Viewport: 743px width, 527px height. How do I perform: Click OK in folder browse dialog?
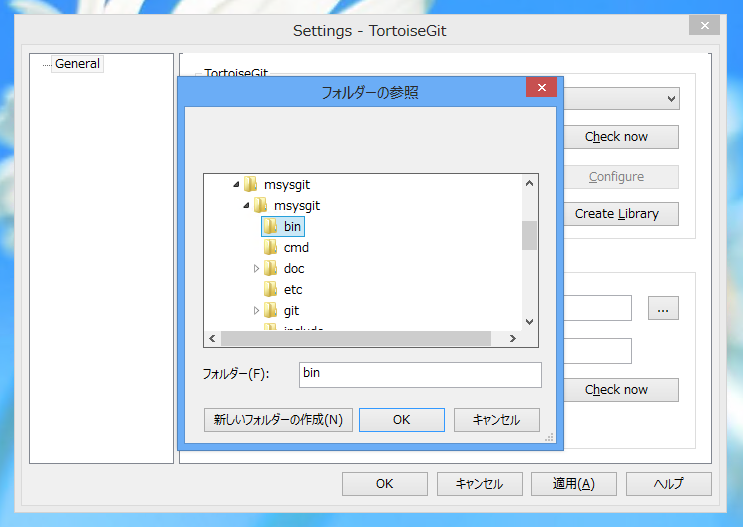pos(401,420)
